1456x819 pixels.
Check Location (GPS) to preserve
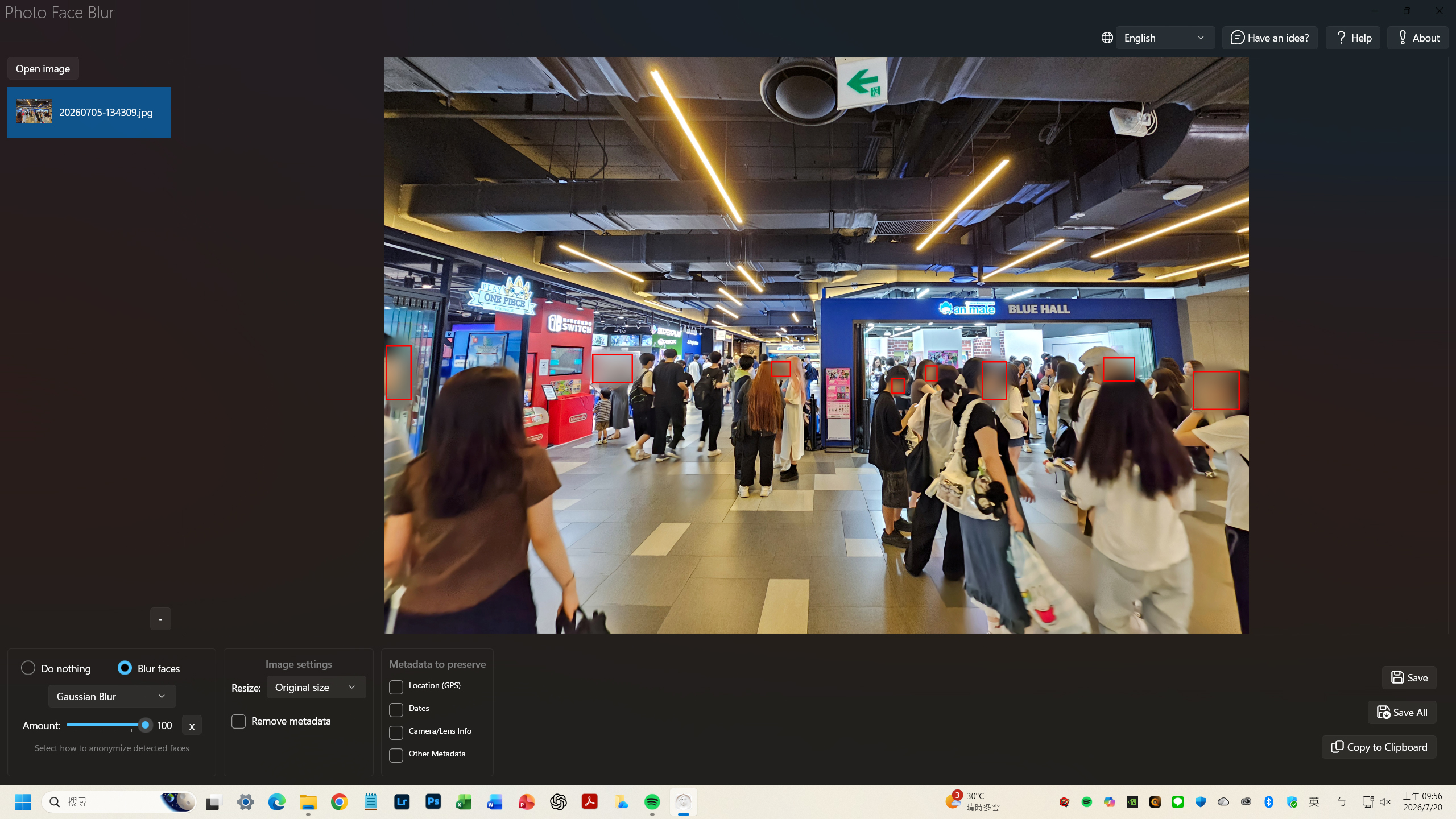(396, 686)
